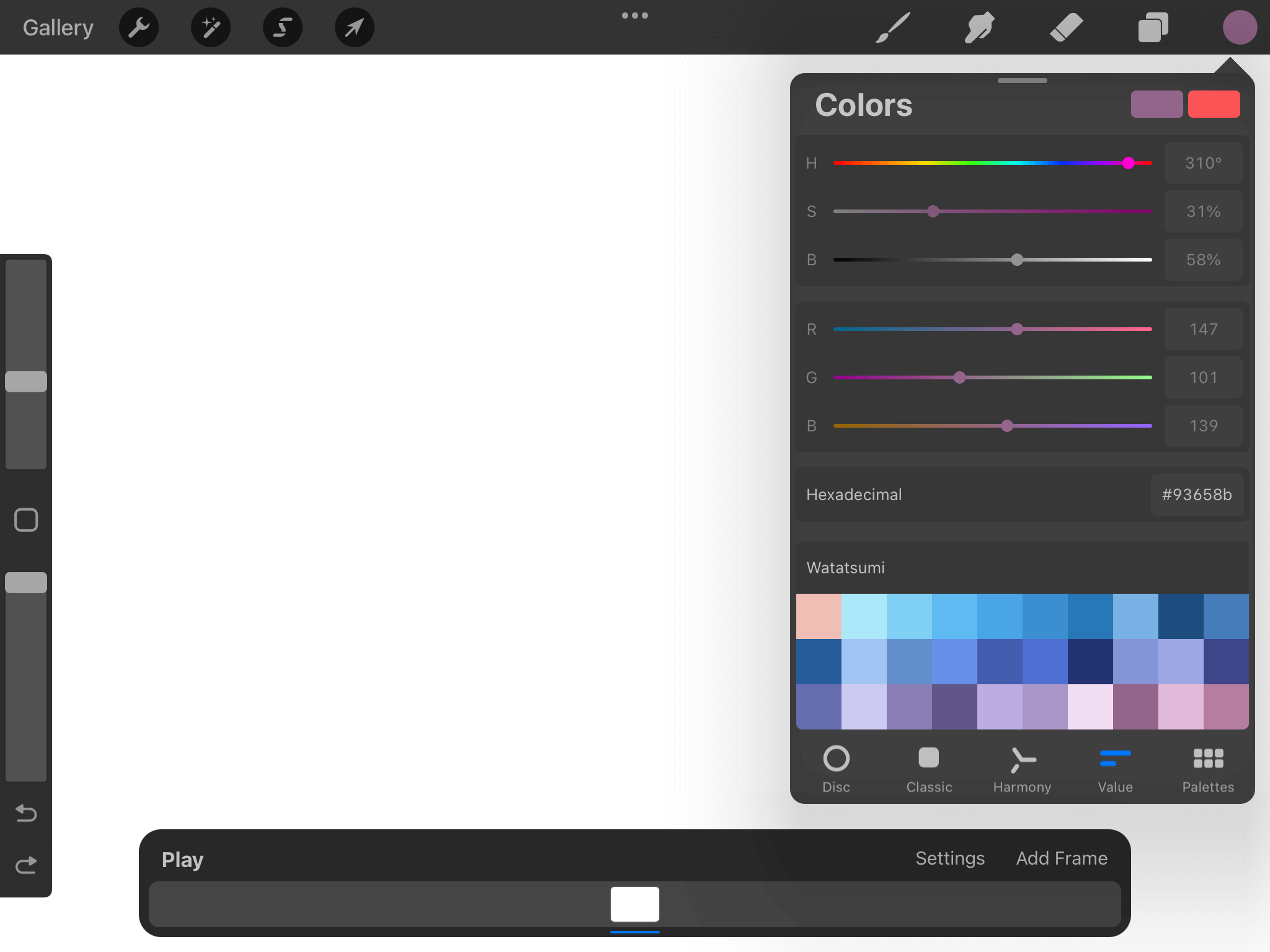Undo the last action

[x=25, y=814]
